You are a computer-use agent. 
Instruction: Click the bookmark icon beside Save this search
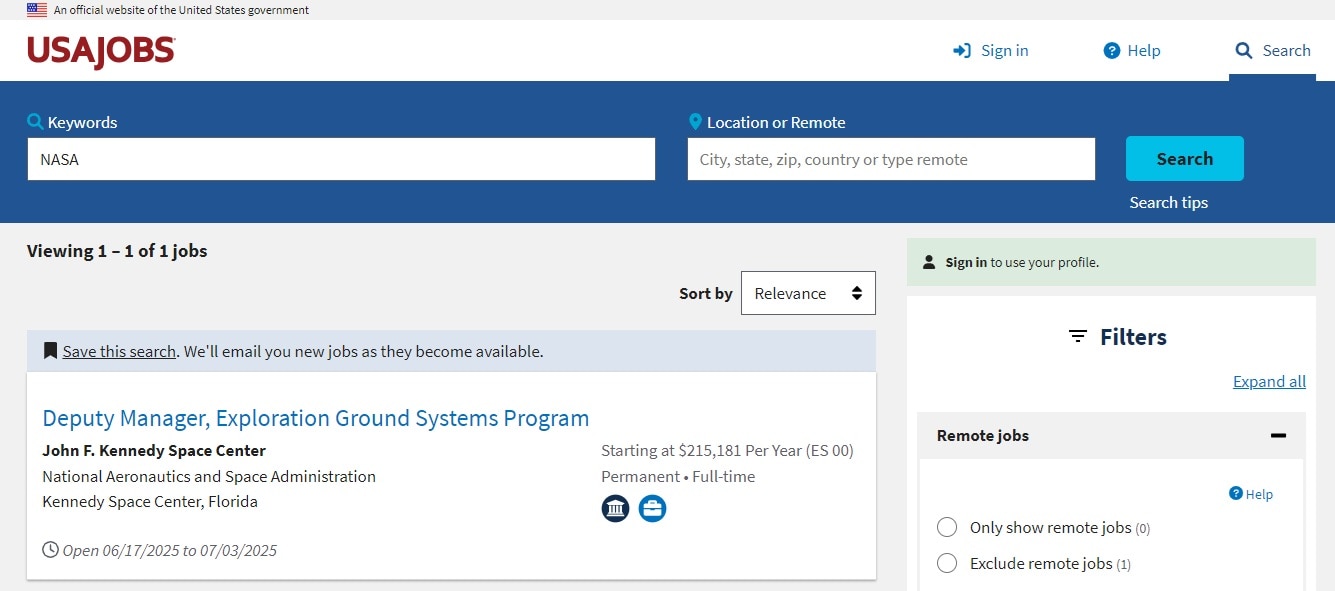[50, 351]
